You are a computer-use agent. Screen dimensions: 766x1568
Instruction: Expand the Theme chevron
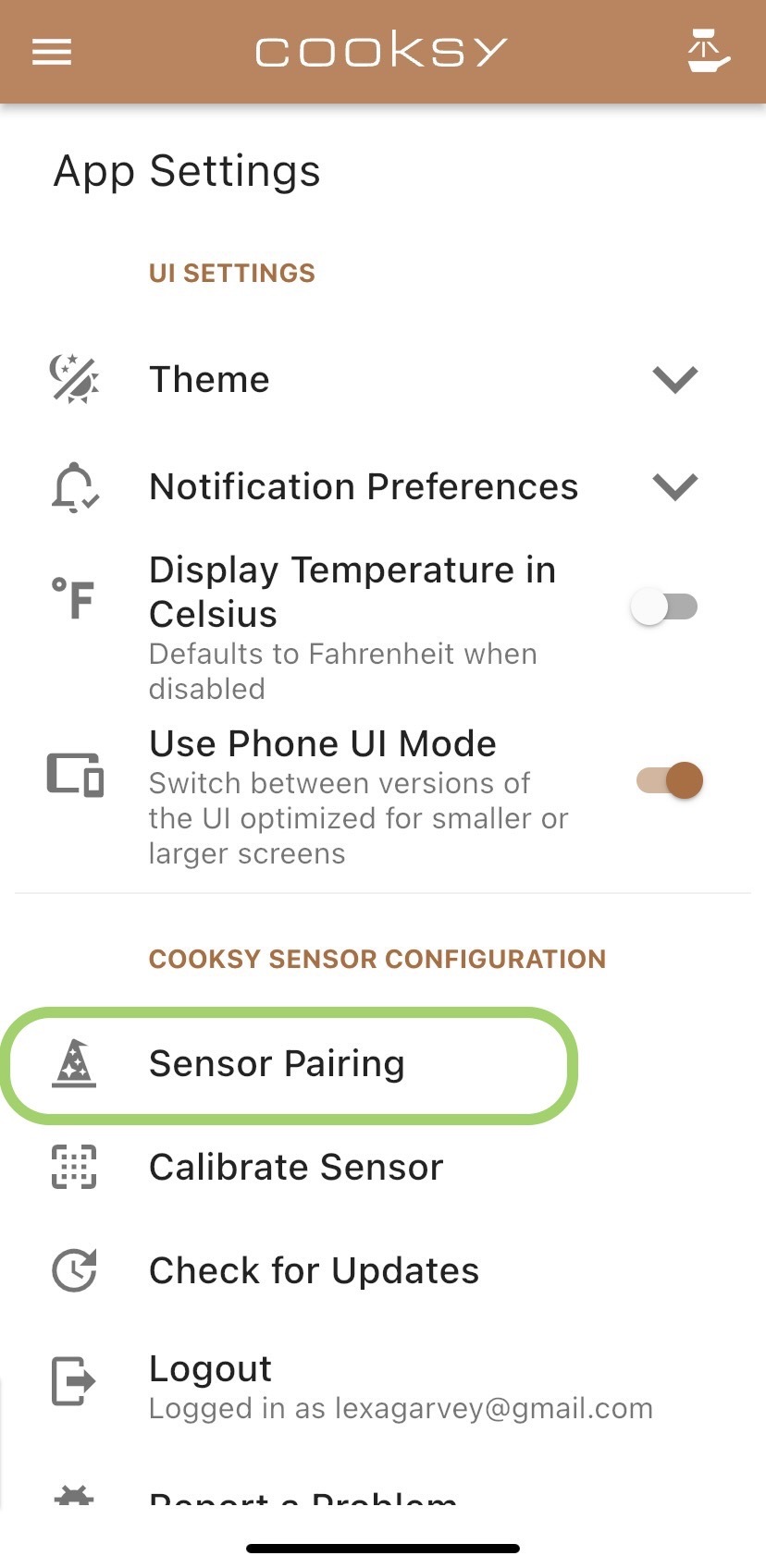[674, 379]
